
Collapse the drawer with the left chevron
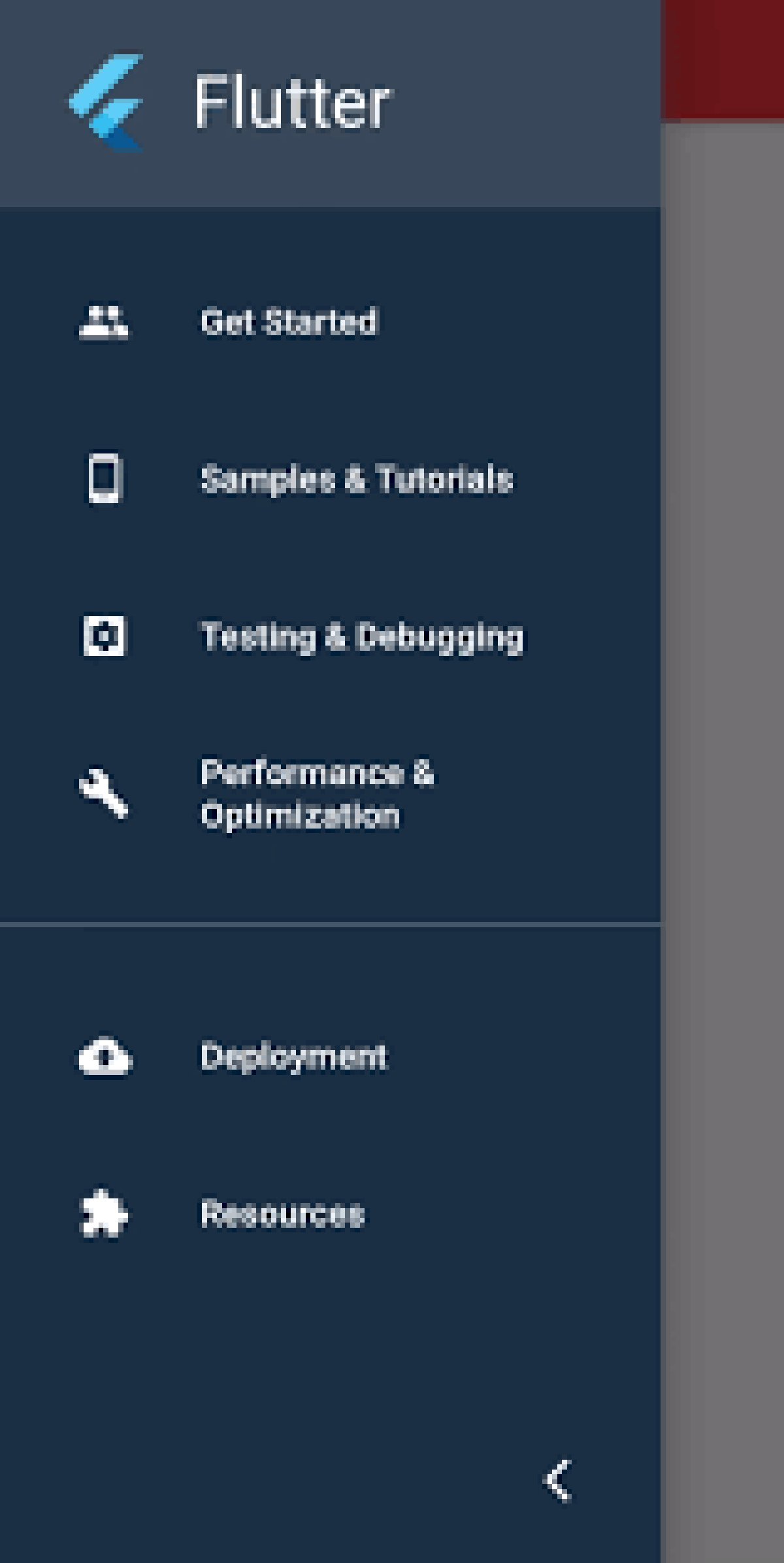pyautogui.click(x=559, y=1481)
